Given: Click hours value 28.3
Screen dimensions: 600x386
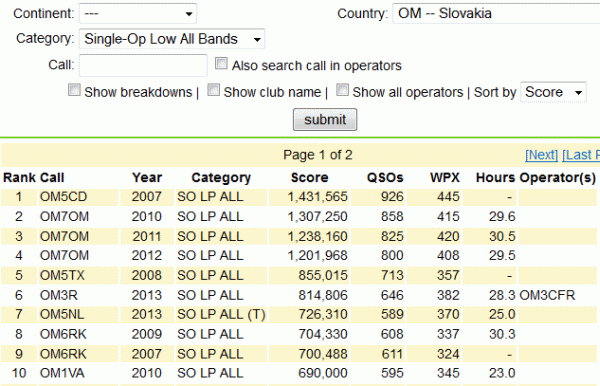Looking at the screenshot, I should tap(502, 295).
